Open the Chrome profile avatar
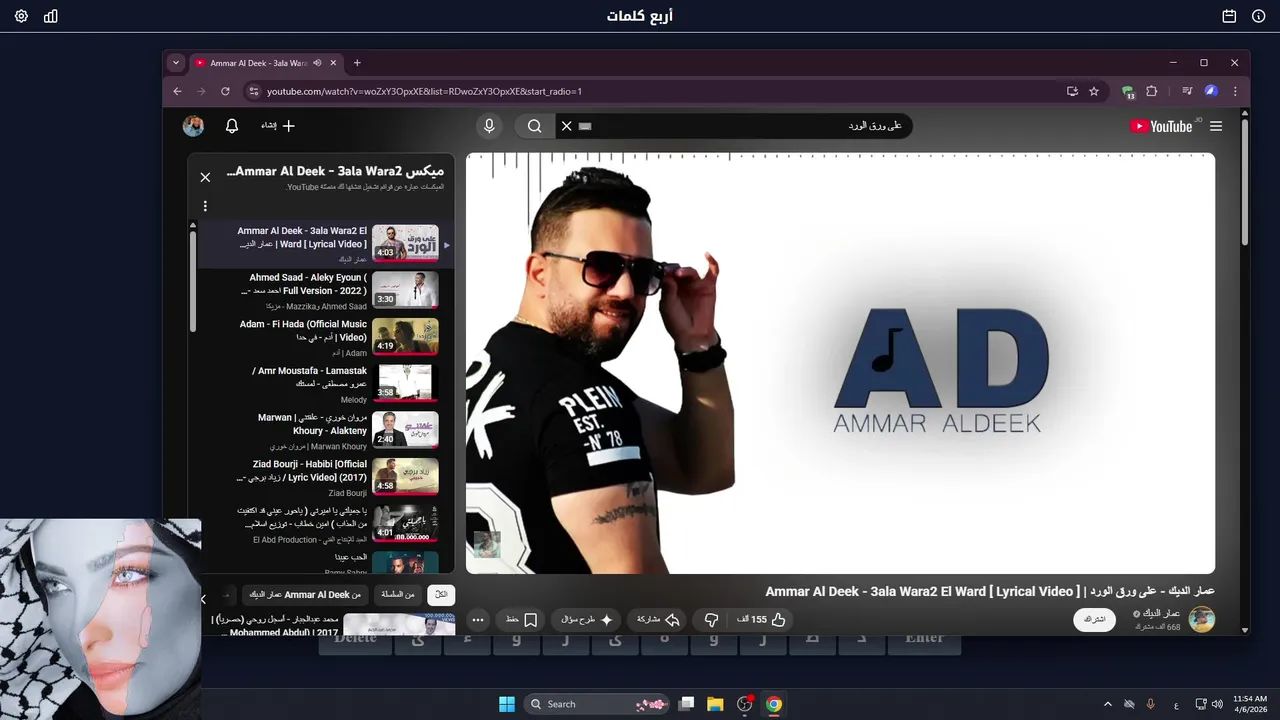The height and width of the screenshot is (720, 1280). click(1211, 91)
